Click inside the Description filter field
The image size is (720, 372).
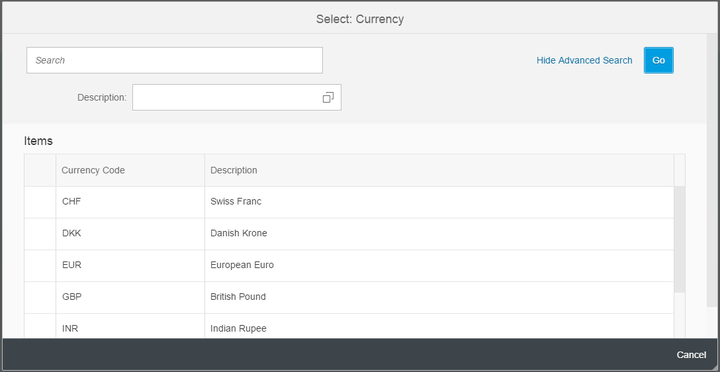coord(227,97)
